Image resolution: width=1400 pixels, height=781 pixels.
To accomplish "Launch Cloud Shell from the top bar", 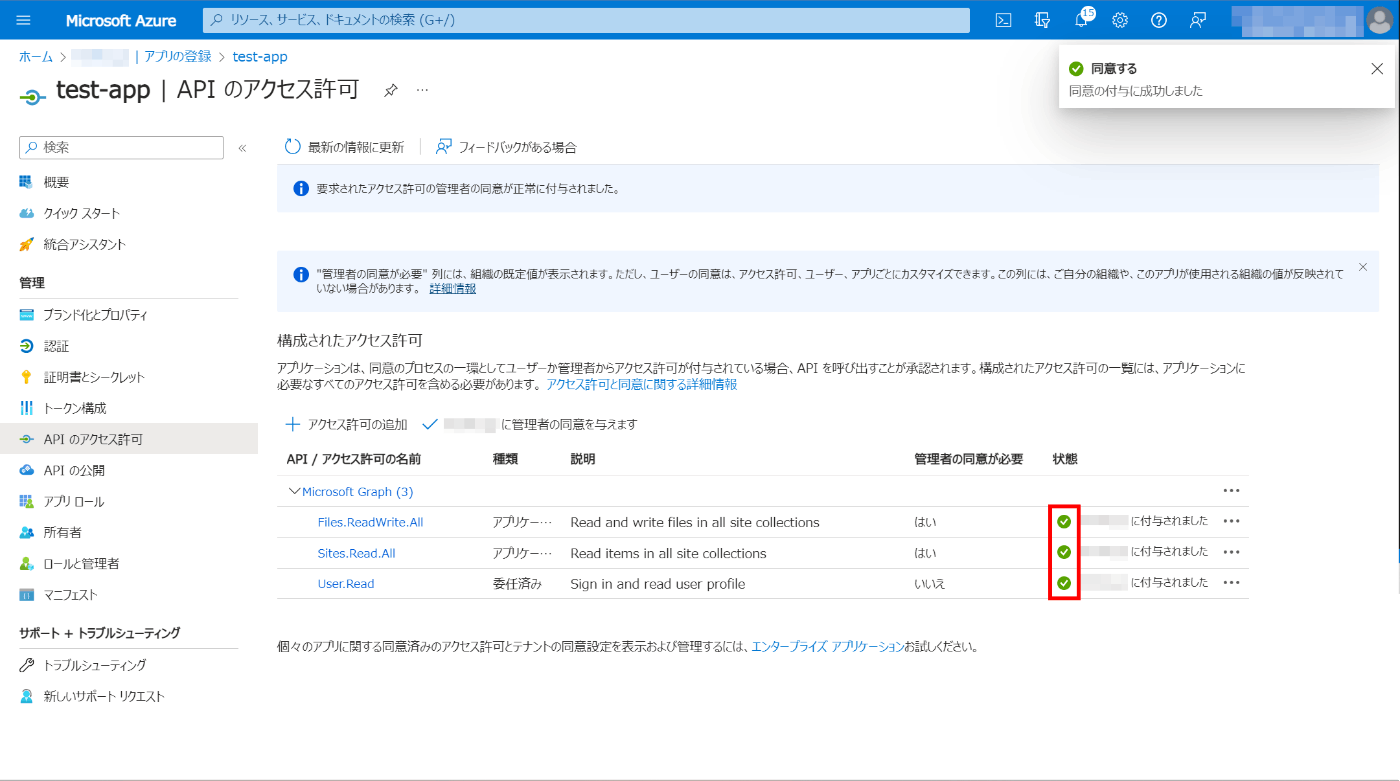I will 1004,20.
